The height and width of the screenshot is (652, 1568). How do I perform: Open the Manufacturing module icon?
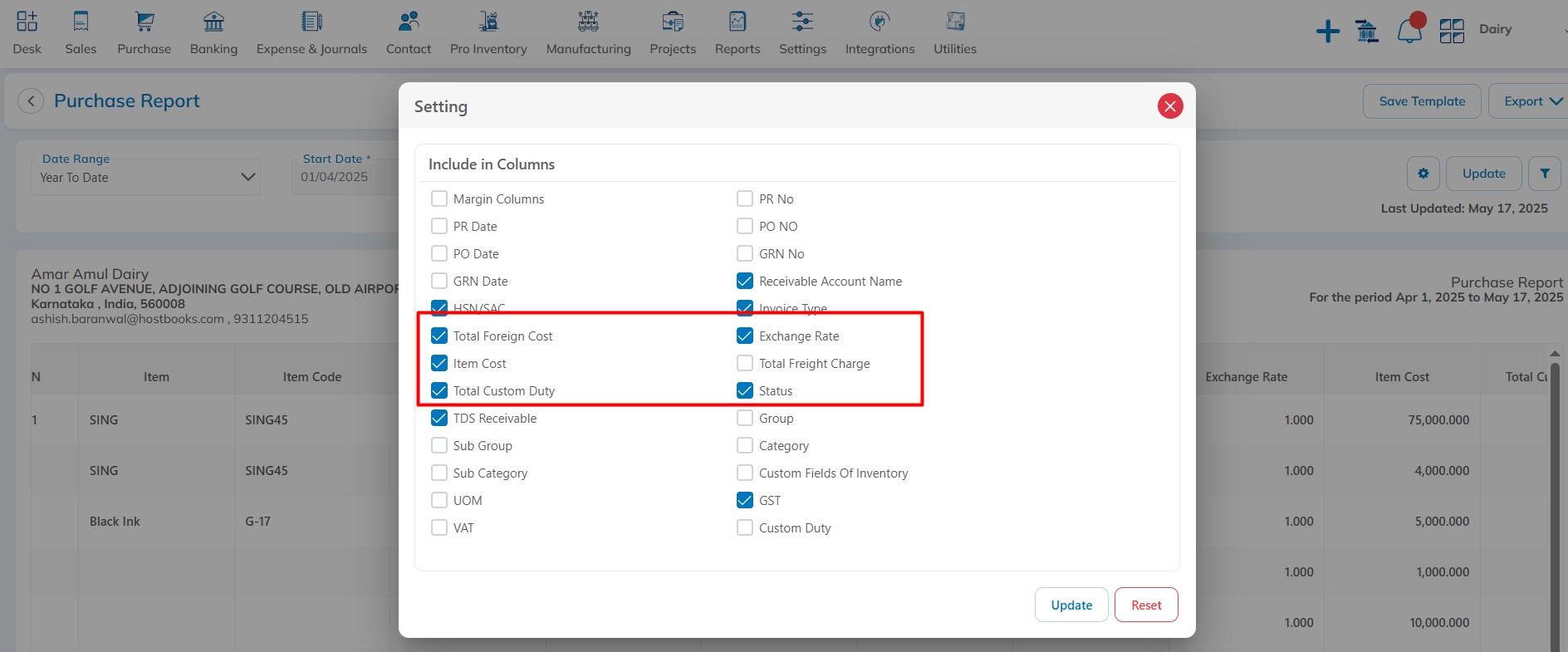[588, 21]
